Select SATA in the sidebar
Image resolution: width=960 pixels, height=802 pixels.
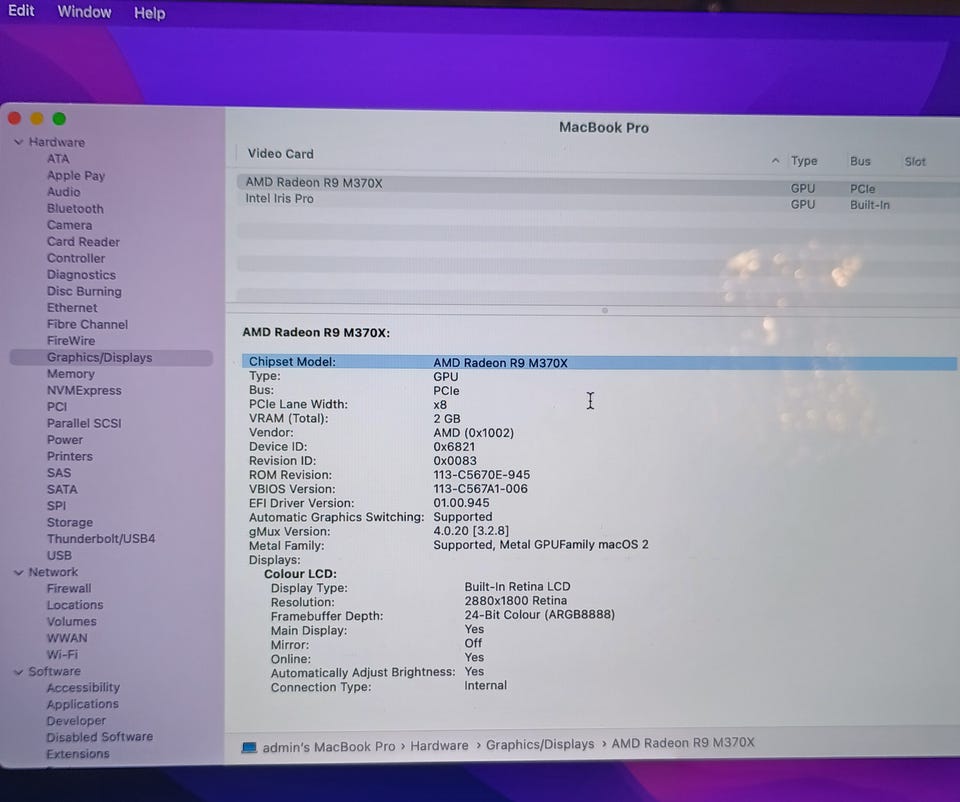[62, 489]
